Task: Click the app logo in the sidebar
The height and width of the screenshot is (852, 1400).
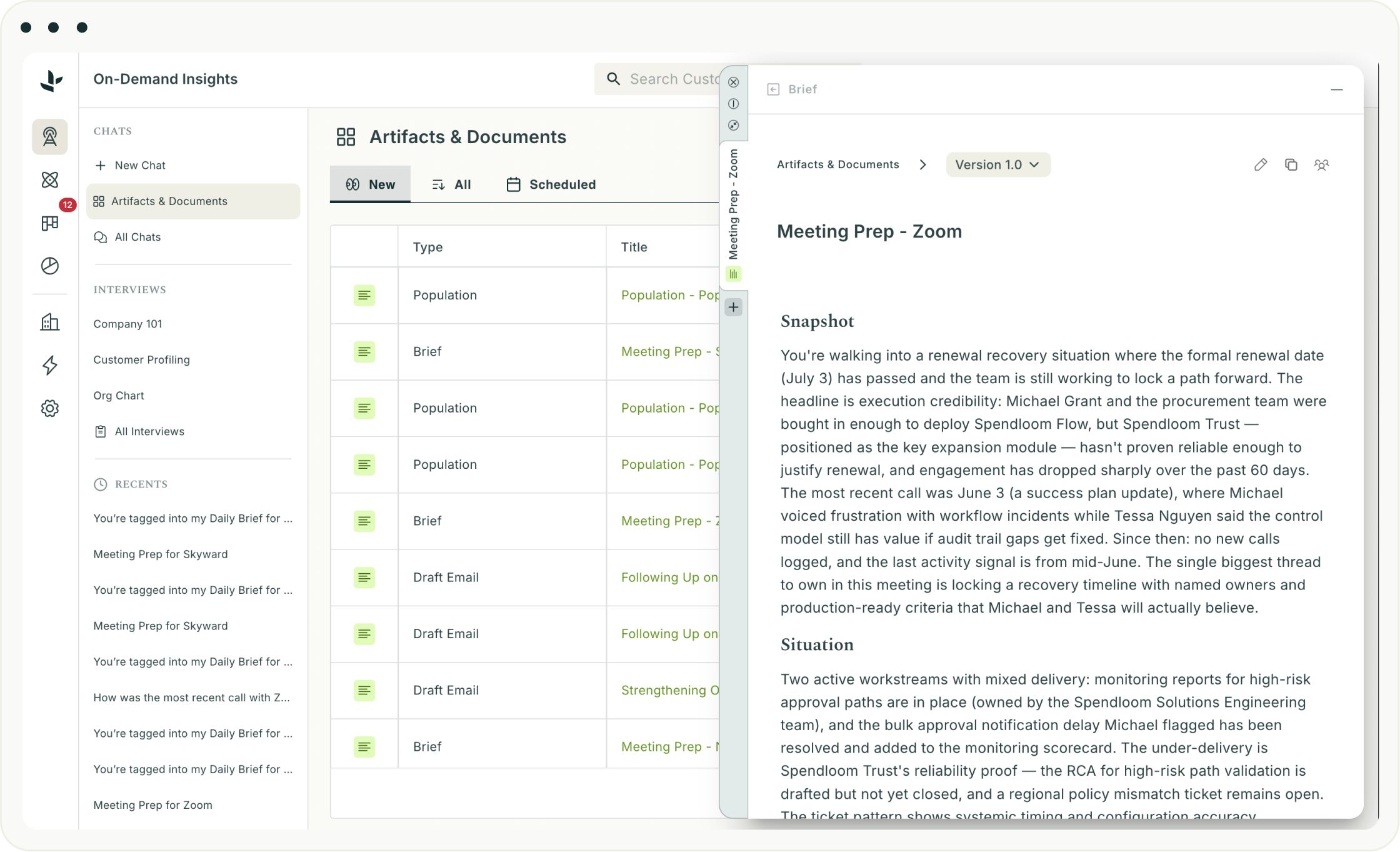Action: [51, 80]
